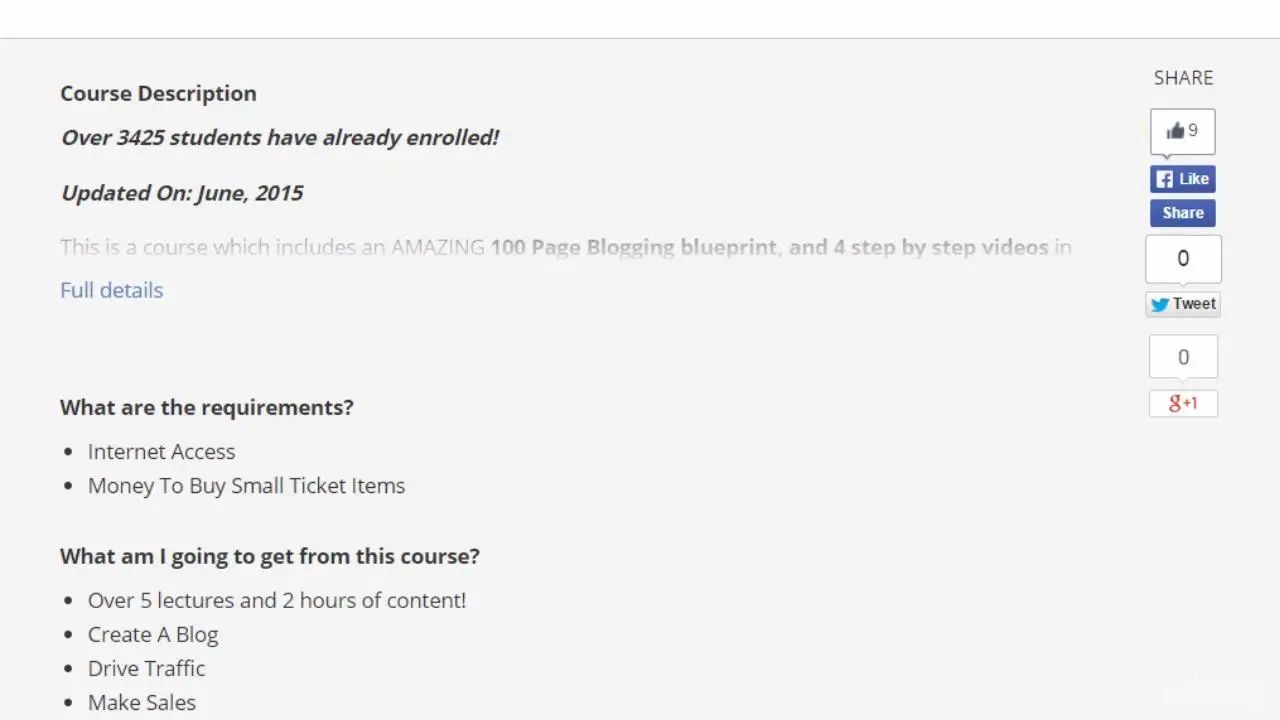Click 'What am I going to get' heading
The image size is (1280, 720).
(x=270, y=556)
